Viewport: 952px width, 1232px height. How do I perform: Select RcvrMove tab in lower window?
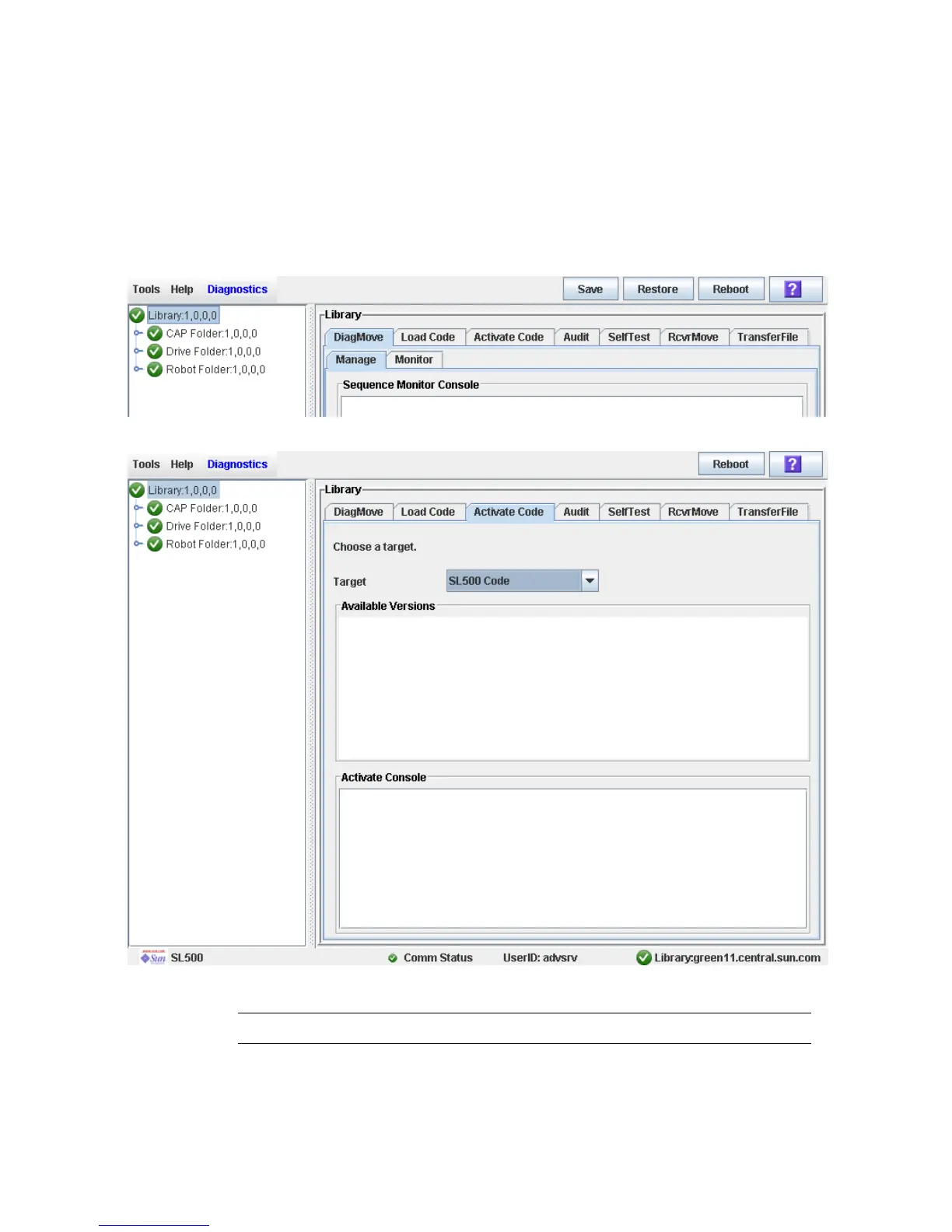[693, 513]
